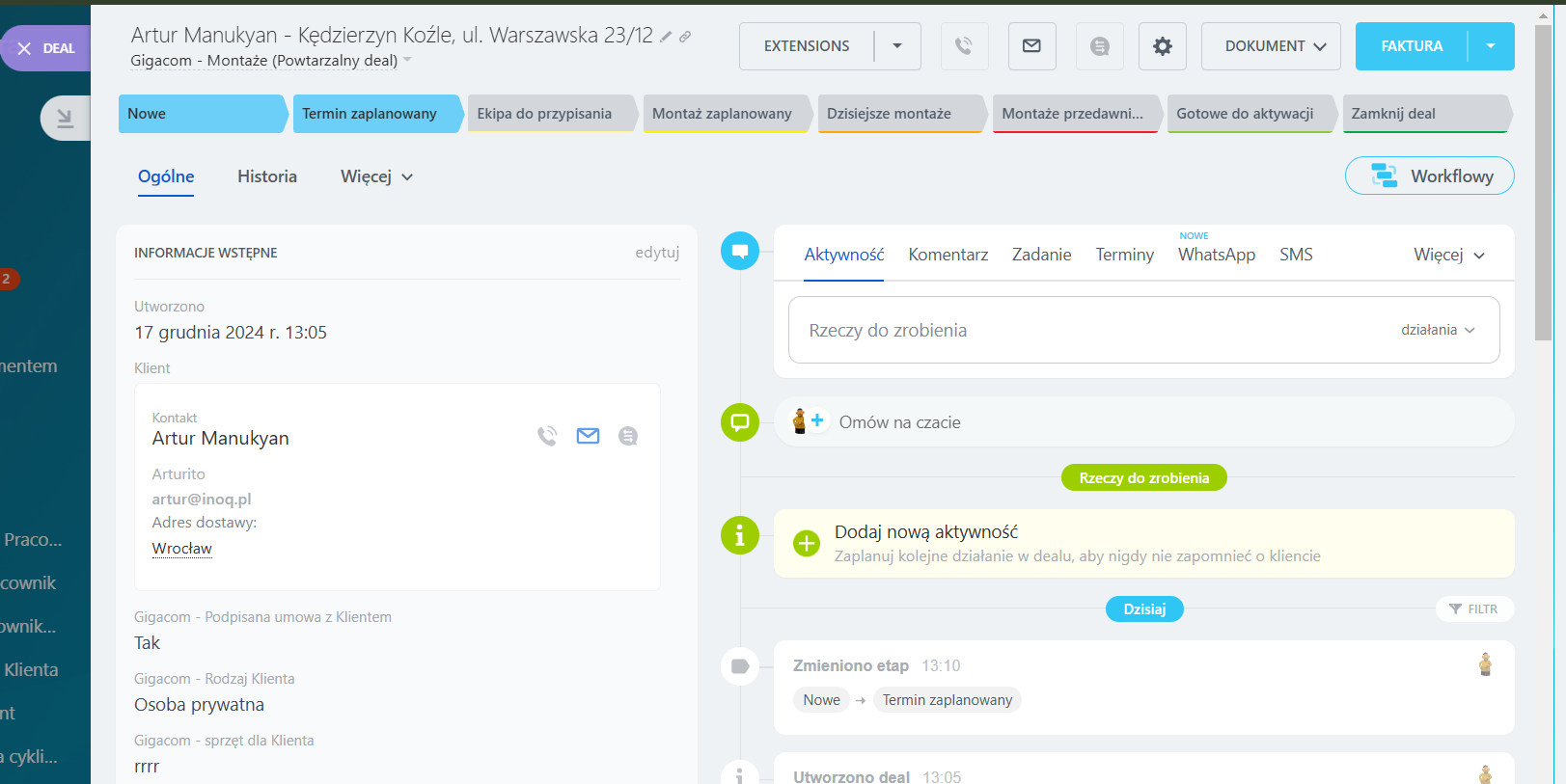The width and height of the screenshot is (1566, 784).
Task: Open user avatar on Utworzono deal entry
Action: pyautogui.click(x=1485, y=774)
